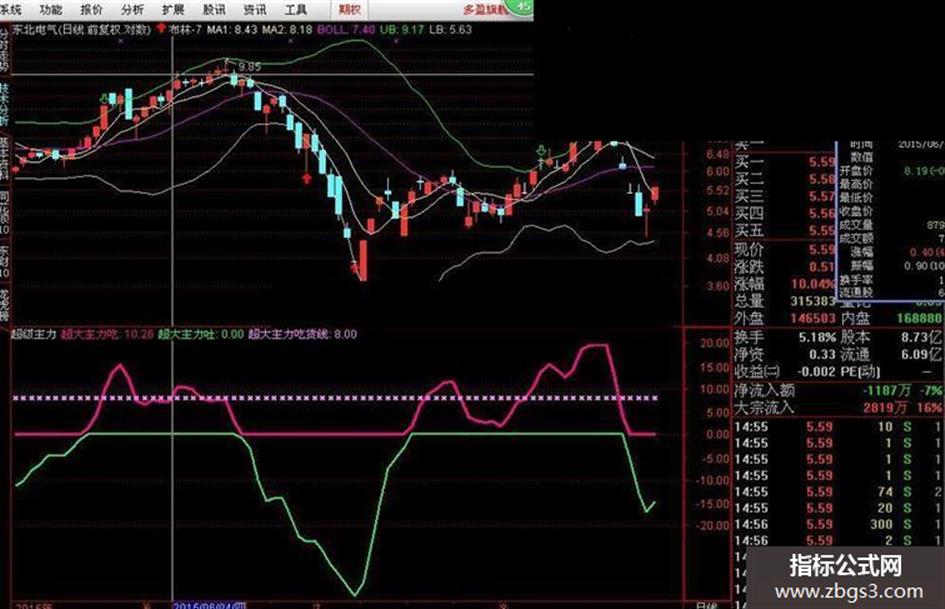Open the 系统 menu

[x=9, y=9]
